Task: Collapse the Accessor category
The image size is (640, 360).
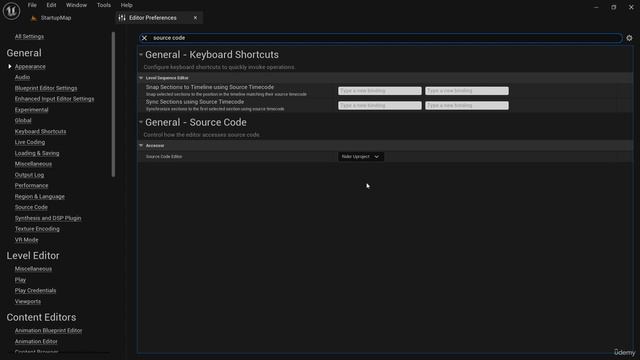Action: [141, 145]
